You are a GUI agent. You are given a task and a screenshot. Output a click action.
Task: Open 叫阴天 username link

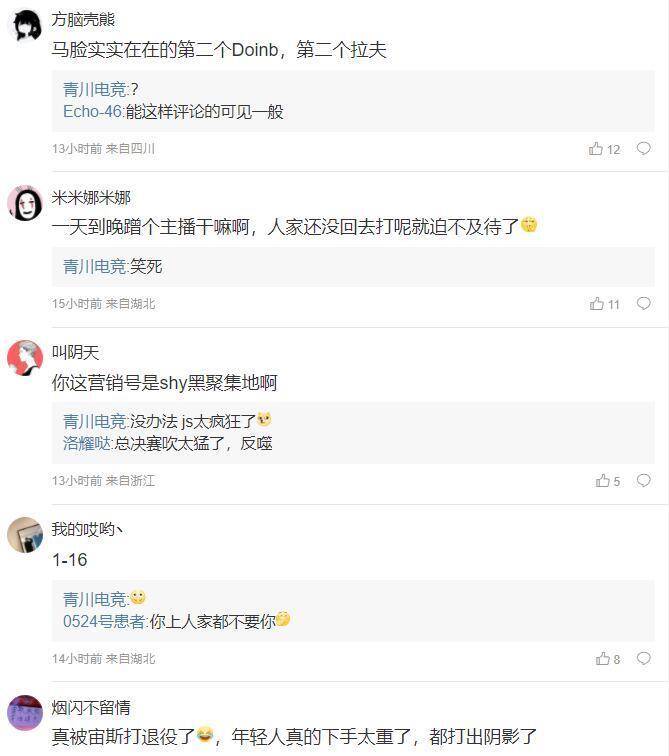(76, 352)
